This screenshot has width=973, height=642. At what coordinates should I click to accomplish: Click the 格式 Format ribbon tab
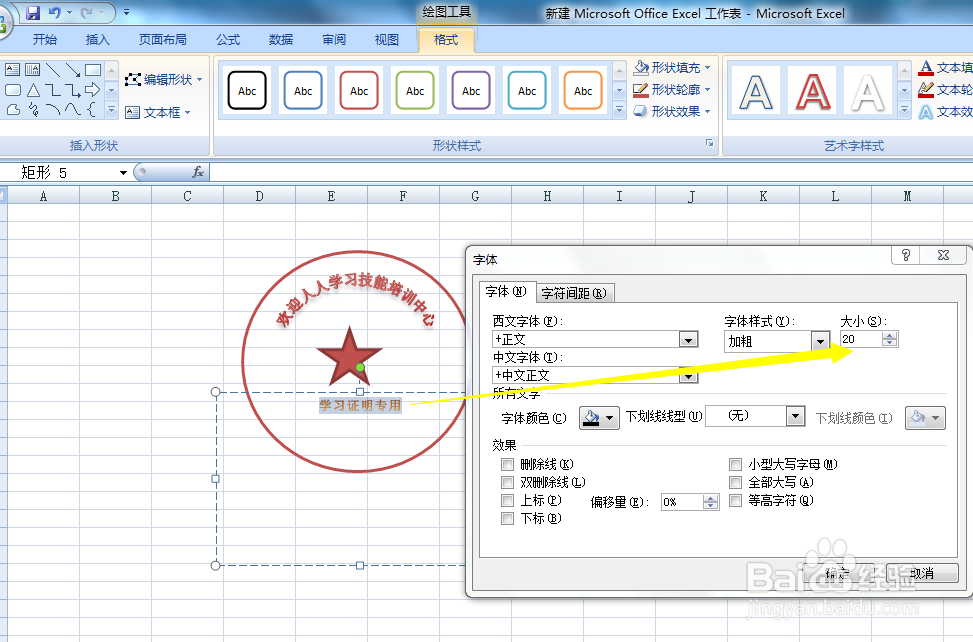click(446, 40)
